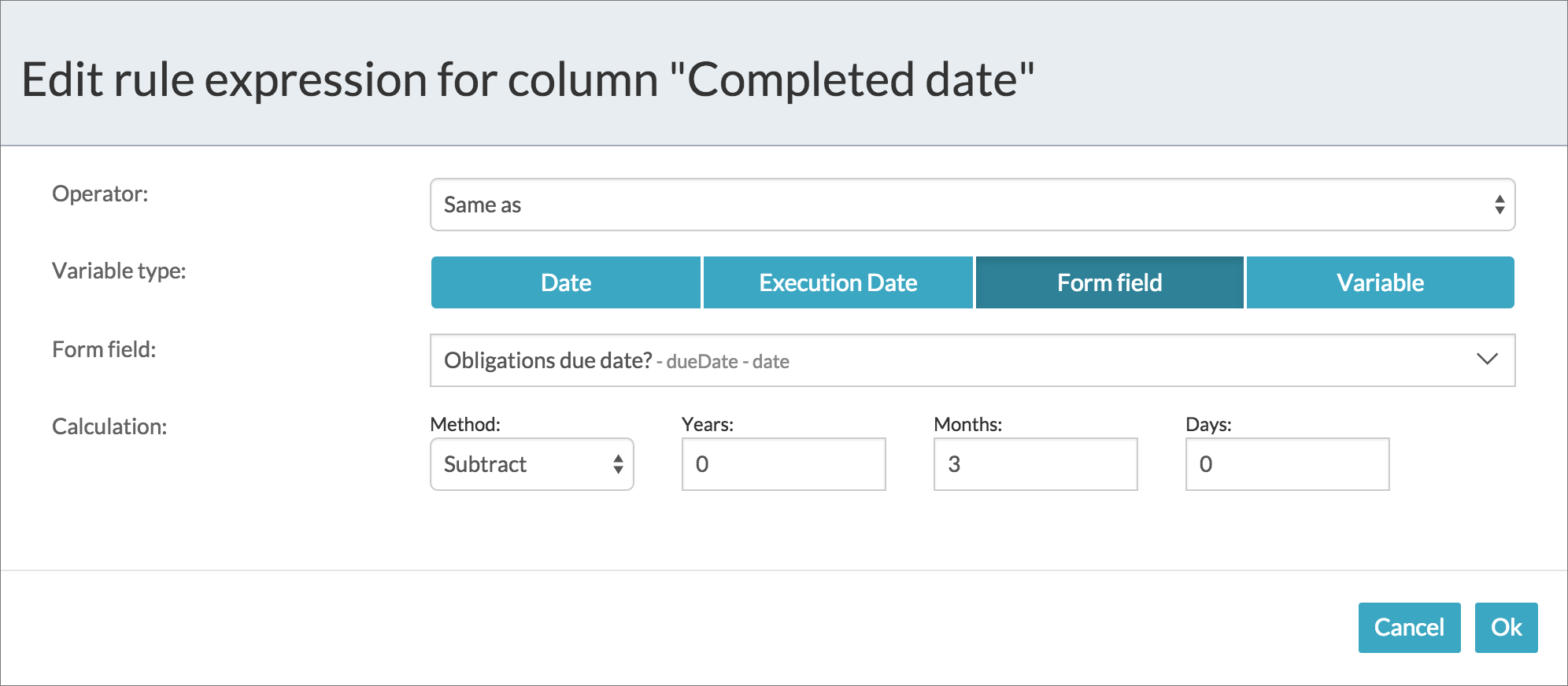Open the Method dropdown set to Subtract
The image size is (1568, 686).
[x=532, y=464]
